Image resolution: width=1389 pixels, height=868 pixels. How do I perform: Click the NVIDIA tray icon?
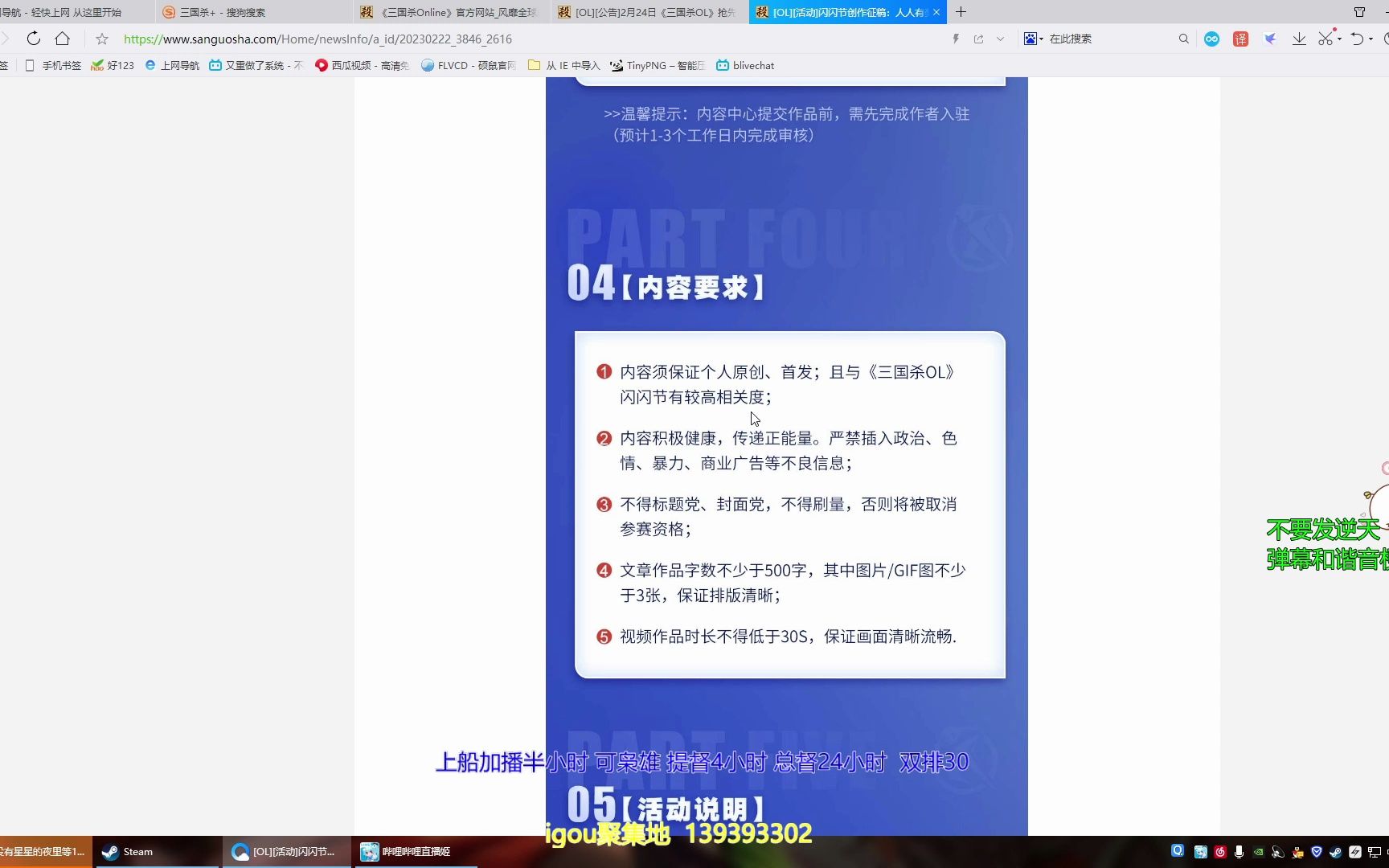[1258, 852]
